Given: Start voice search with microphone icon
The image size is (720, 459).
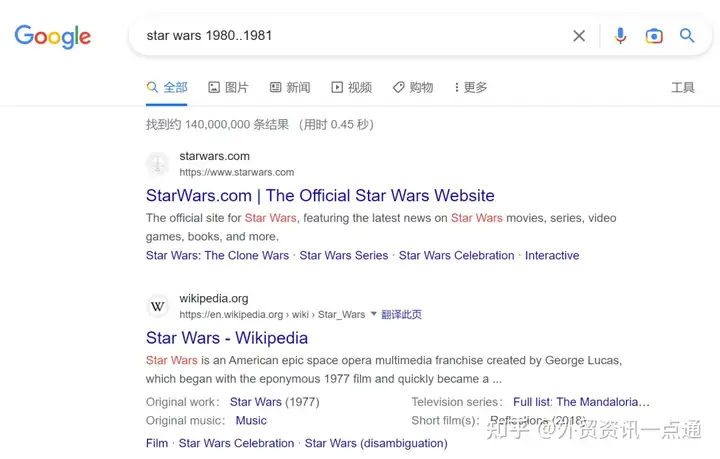Looking at the screenshot, I should (x=620, y=36).
